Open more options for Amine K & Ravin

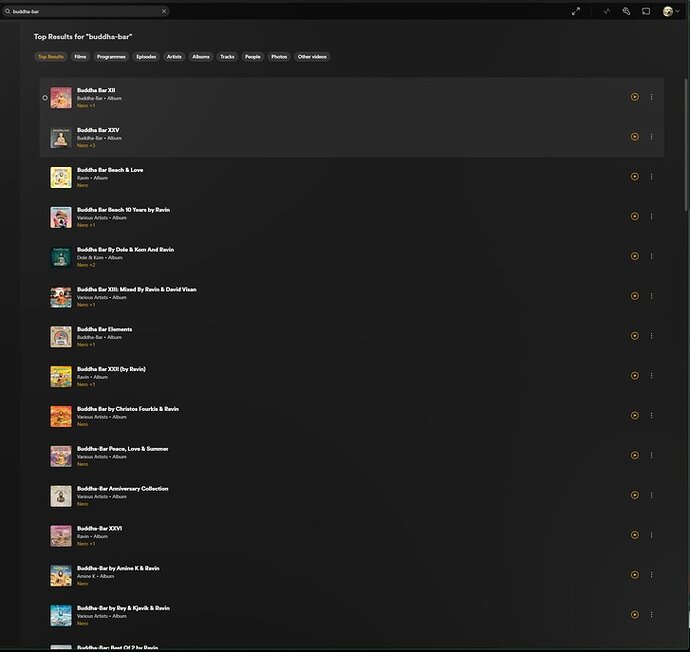pos(652,575)
